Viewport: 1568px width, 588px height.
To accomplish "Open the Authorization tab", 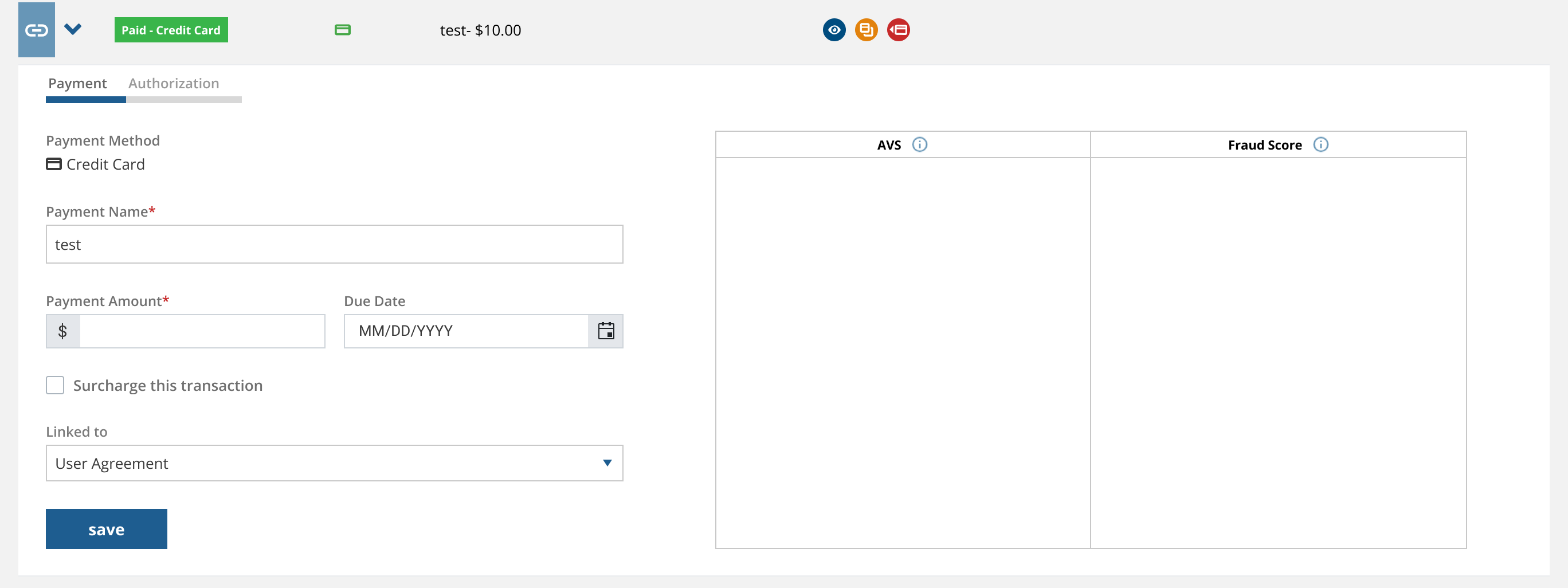I will pyautogui.click(x=174, y=84).
